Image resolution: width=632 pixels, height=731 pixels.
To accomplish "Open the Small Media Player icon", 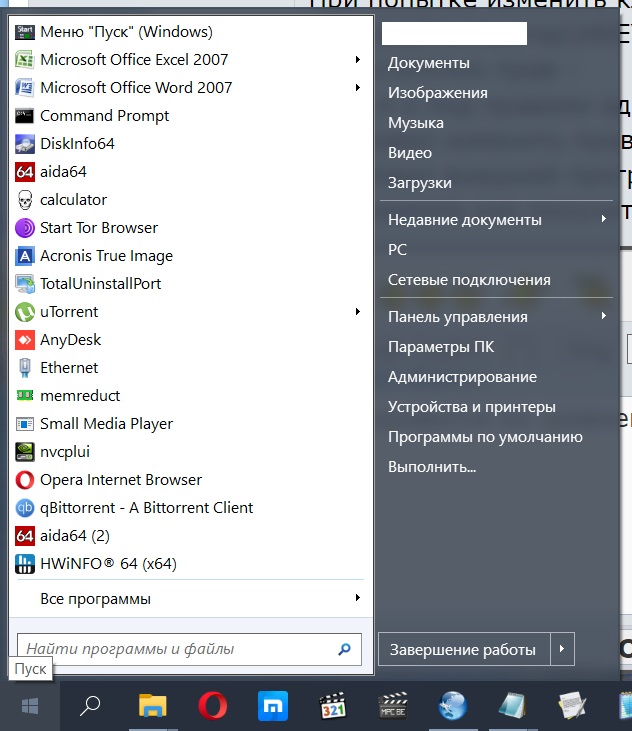I will pos(25,424).
